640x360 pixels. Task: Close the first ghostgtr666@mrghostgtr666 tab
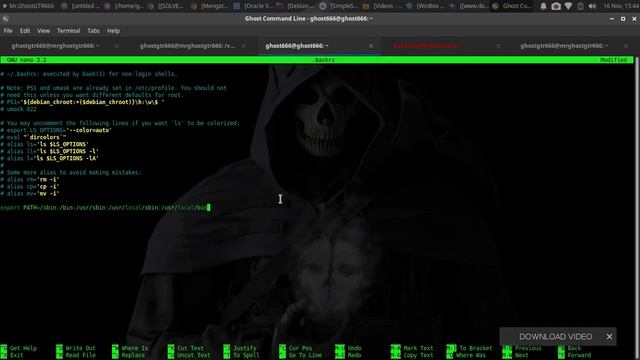(x=117, y=46)
